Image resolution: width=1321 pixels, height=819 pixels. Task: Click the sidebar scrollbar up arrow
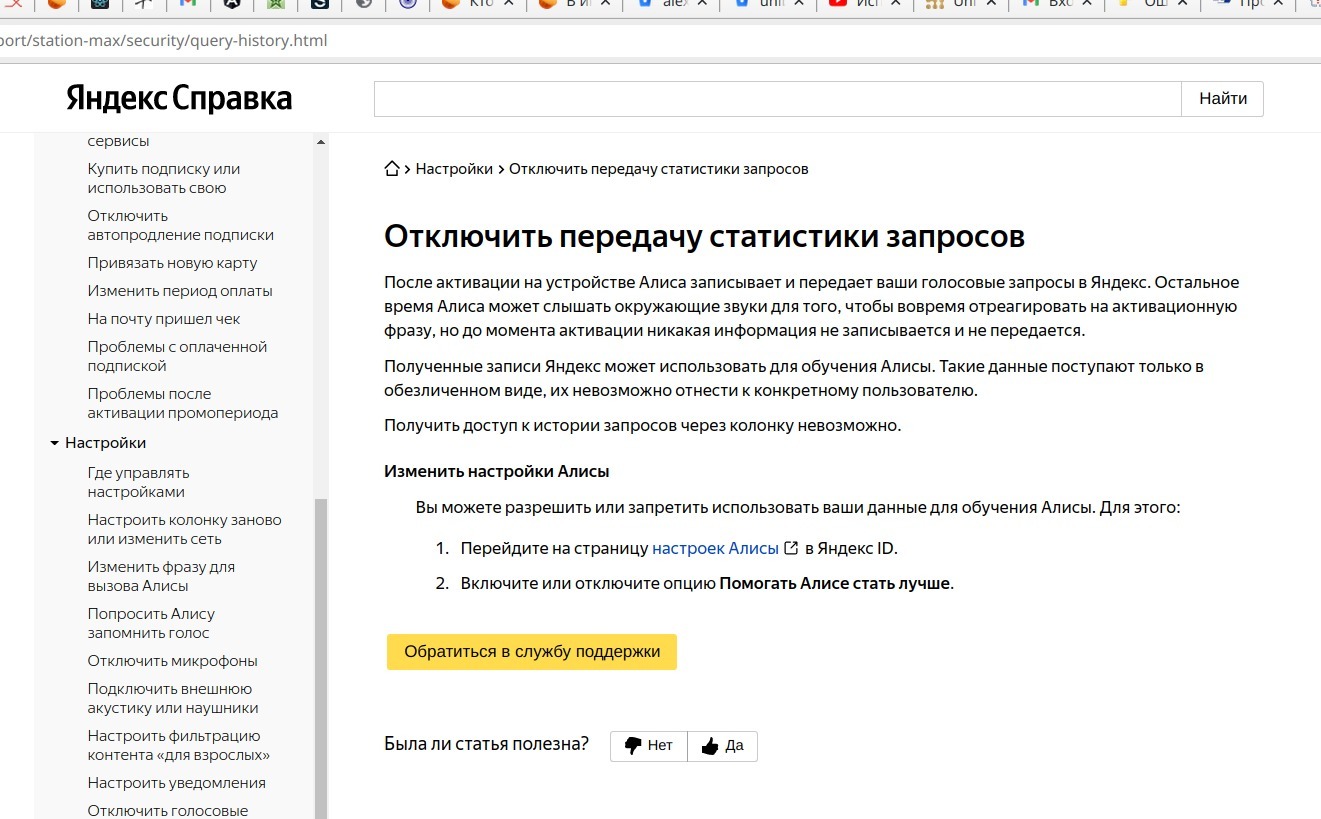[x=321, y=142]
